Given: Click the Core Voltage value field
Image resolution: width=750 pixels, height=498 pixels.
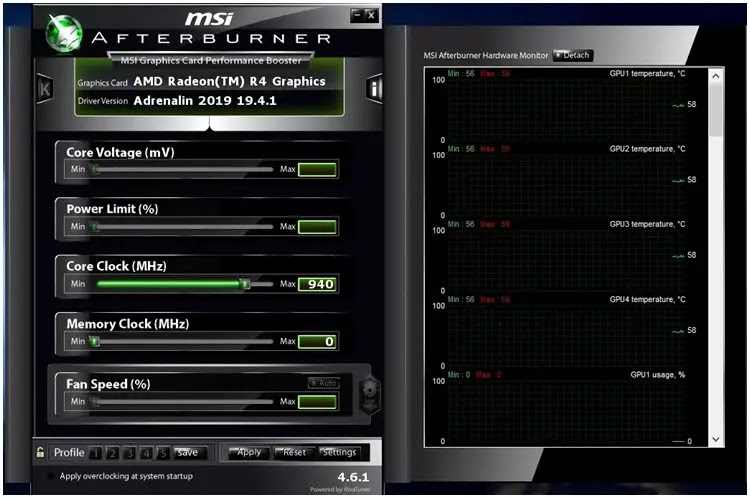Looking at the screenshot, I should pos(318,169).
